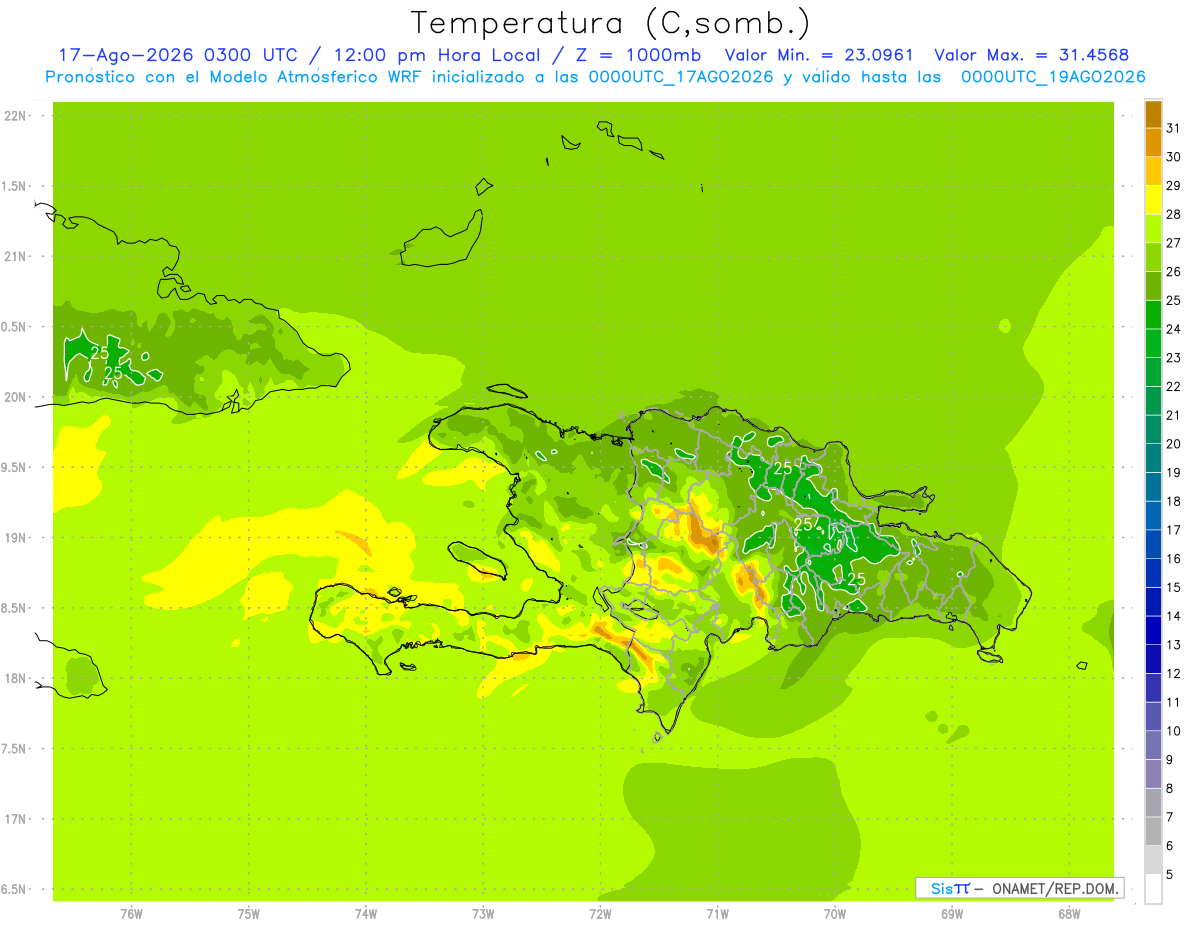Click the 71W longitude axis label
The width and height of the screenshot is (1200, 927).
click(x=717, y=914)
